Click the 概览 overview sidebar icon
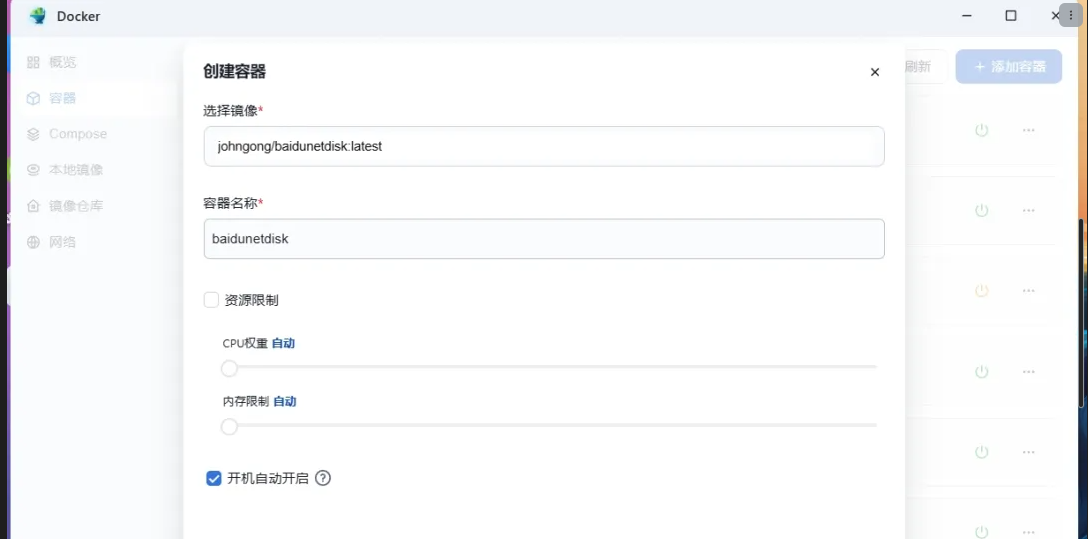 click(34, 62)
